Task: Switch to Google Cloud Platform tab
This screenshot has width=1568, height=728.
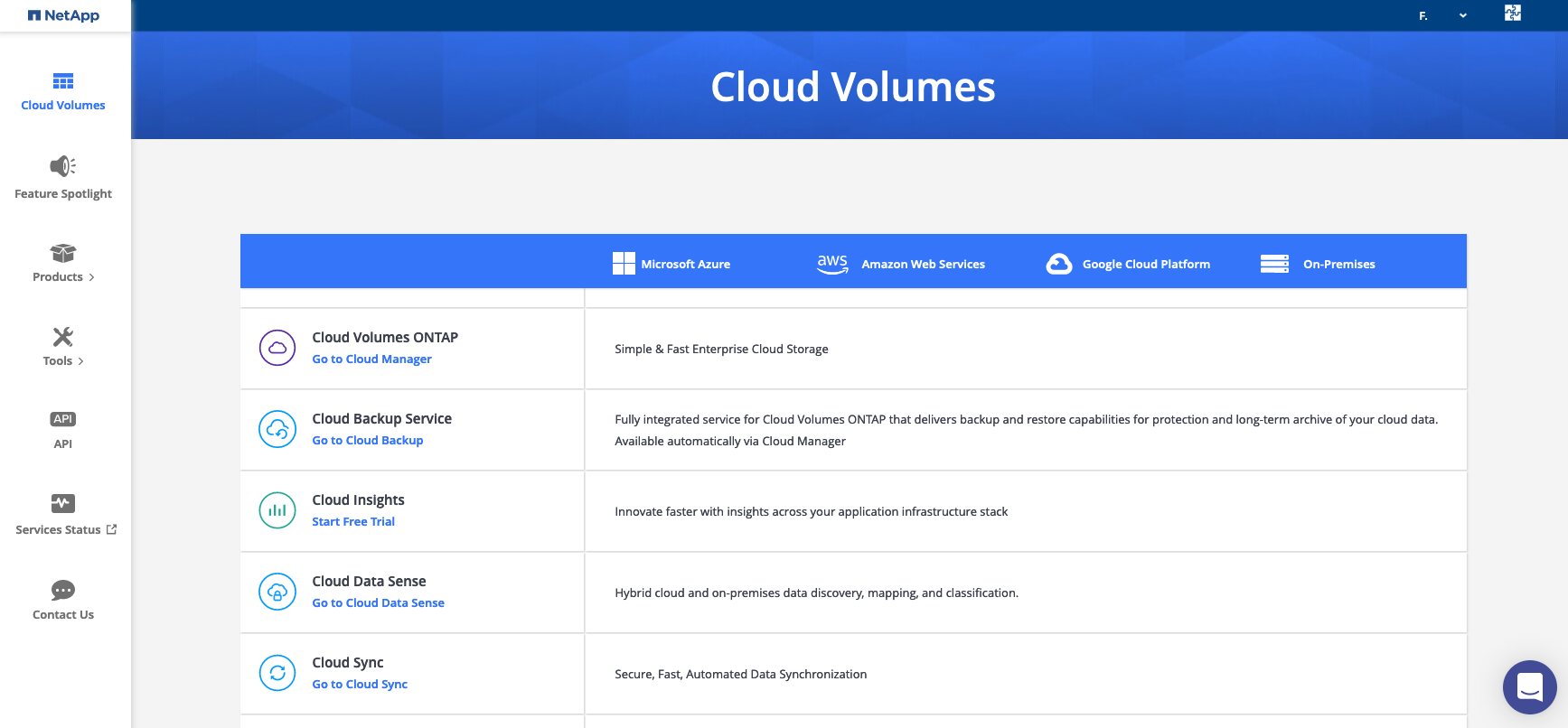Action: [x=1128, y=264]
